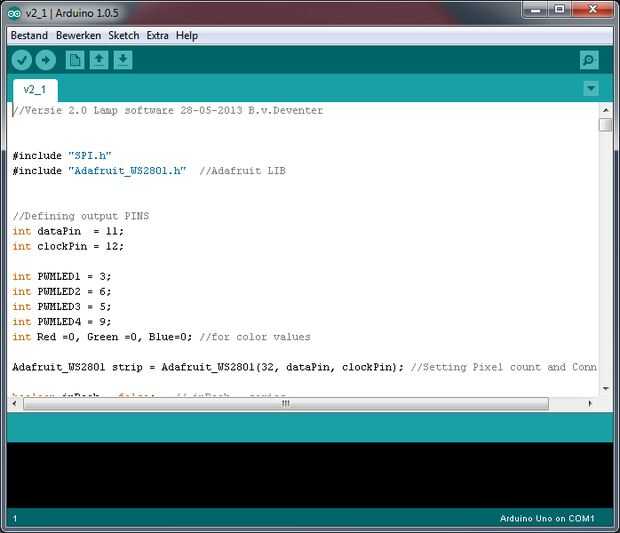Click the vertical scrollbar thumb
The width and height of the screenshot is (620, 533).
click(x=606, y=125)
